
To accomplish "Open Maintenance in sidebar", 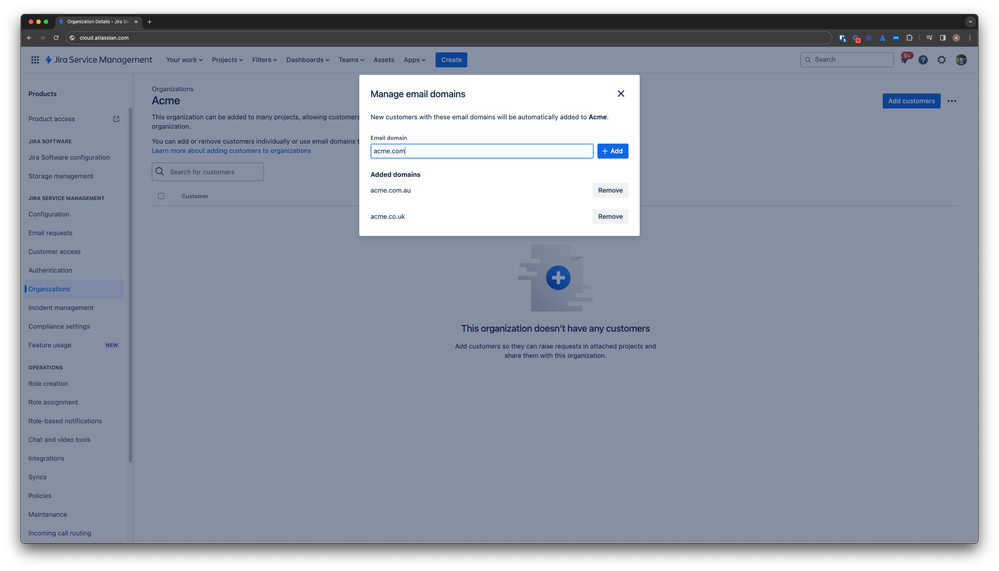I will 48,515.
